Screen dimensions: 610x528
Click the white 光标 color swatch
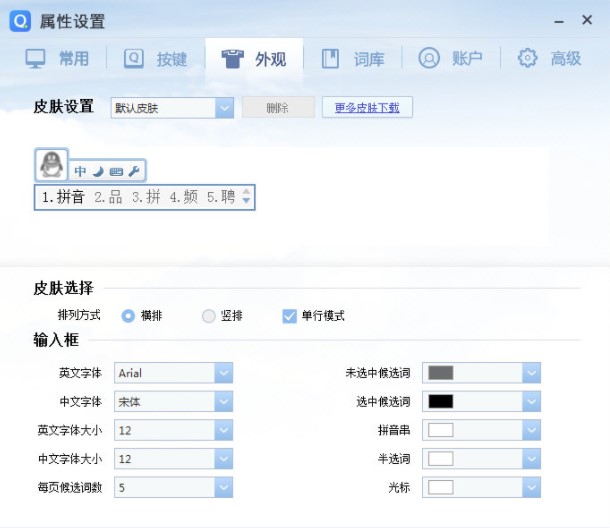pyautogui.click(x=440, y=487)
